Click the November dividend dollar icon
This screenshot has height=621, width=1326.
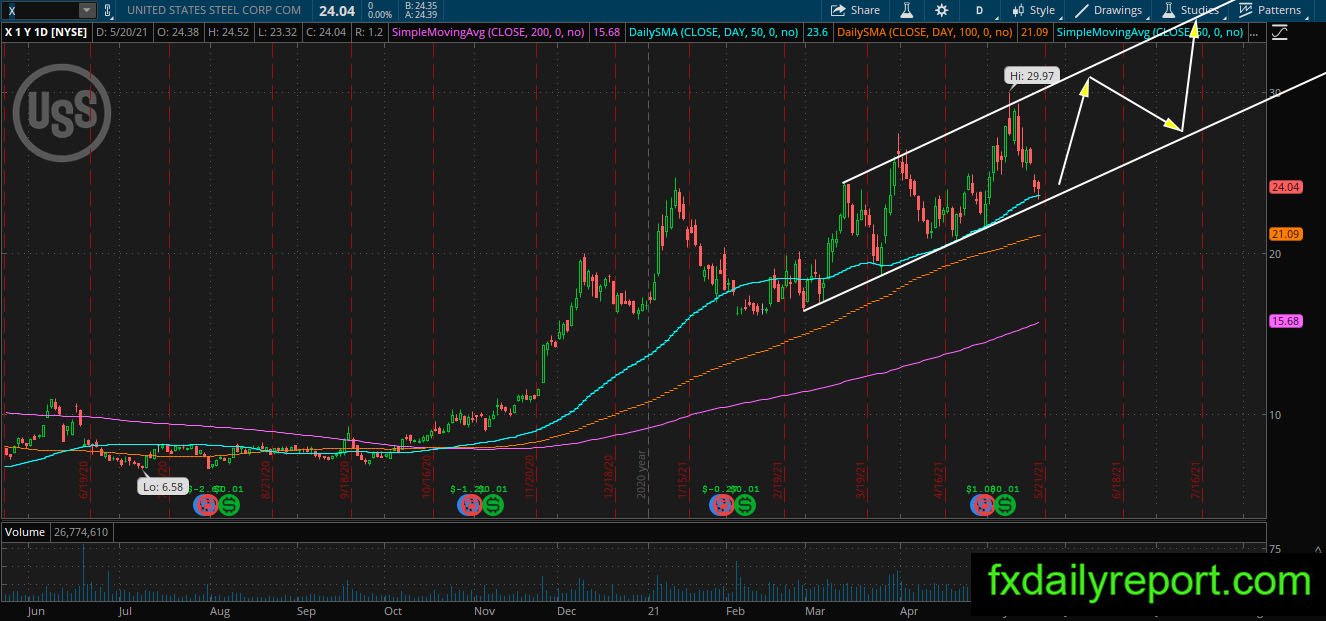pyautogui.click(x=493, y=506)
